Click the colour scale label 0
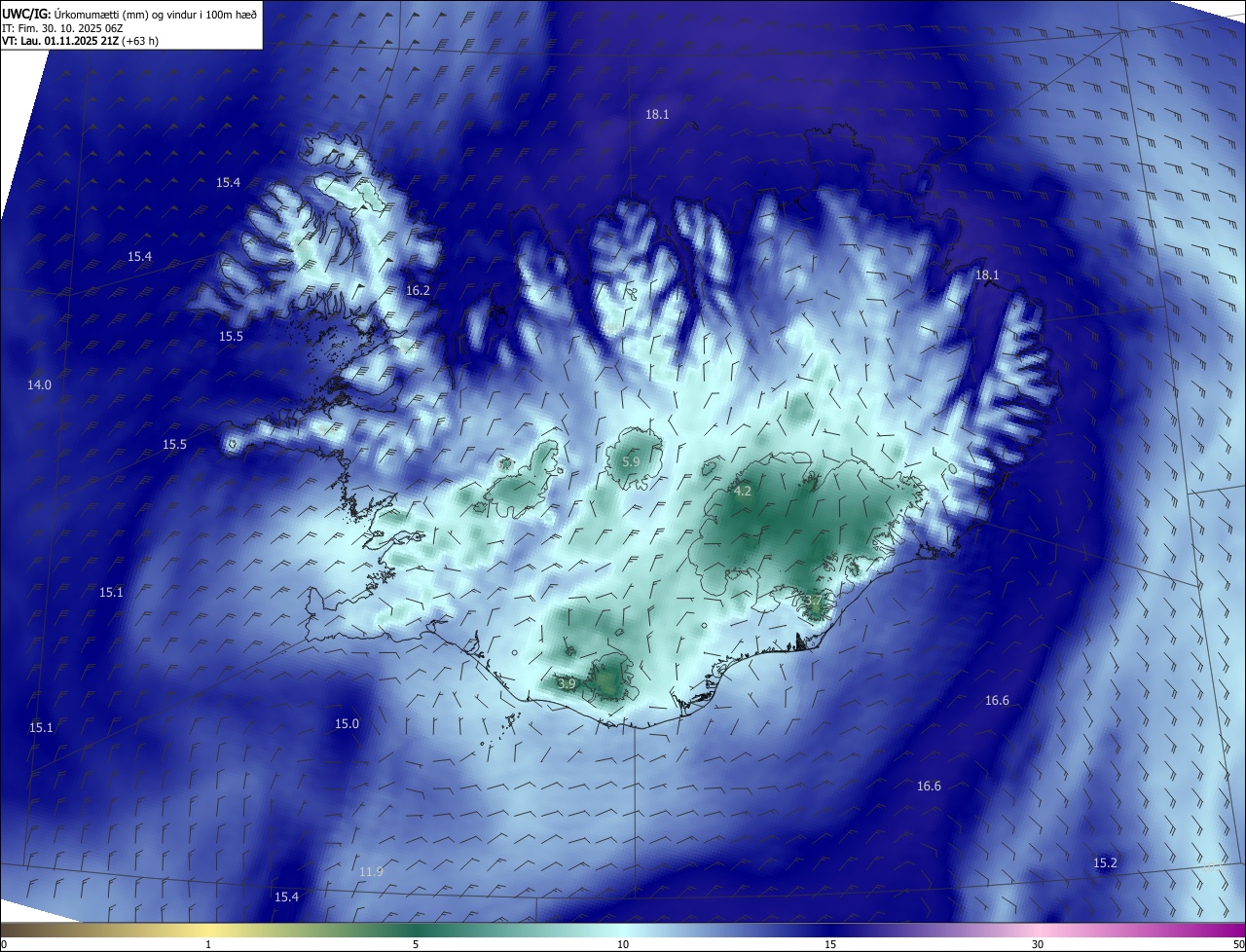The image size is (1246, 952). (x=4, y=944)
